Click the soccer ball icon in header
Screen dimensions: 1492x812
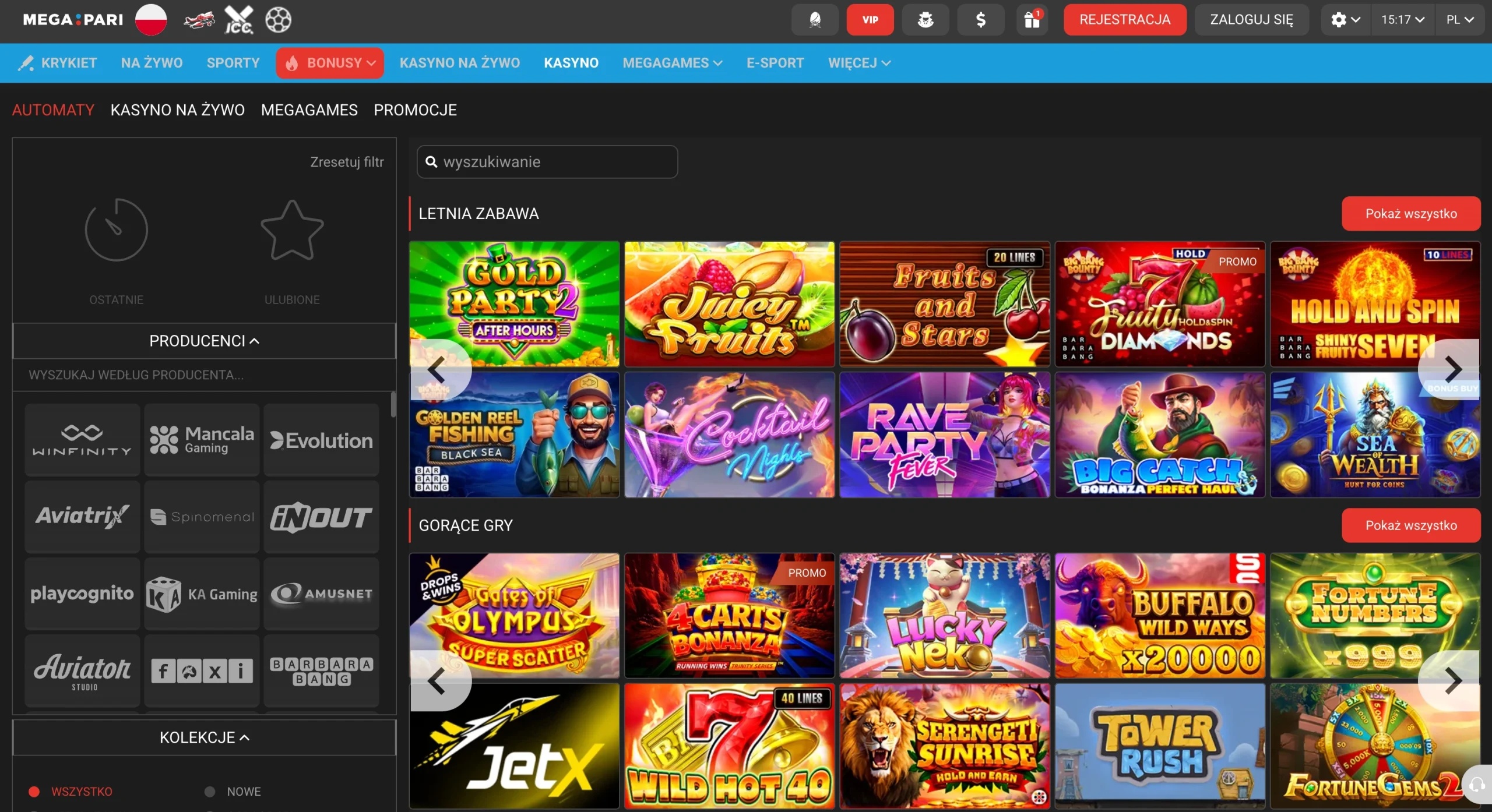[279, 20]
